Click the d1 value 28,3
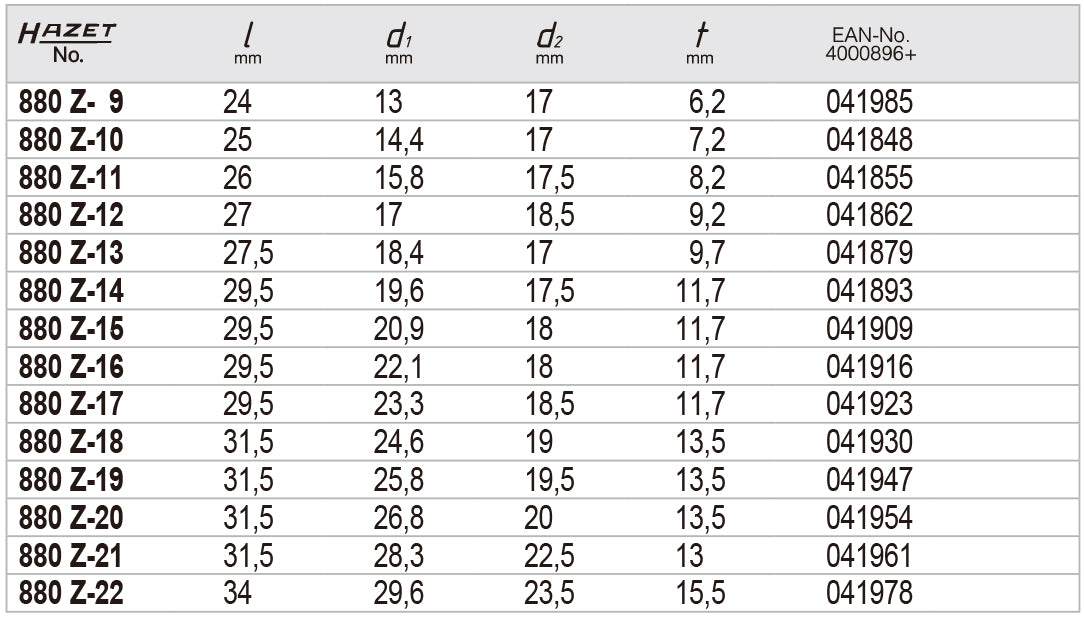 point(397,556)
